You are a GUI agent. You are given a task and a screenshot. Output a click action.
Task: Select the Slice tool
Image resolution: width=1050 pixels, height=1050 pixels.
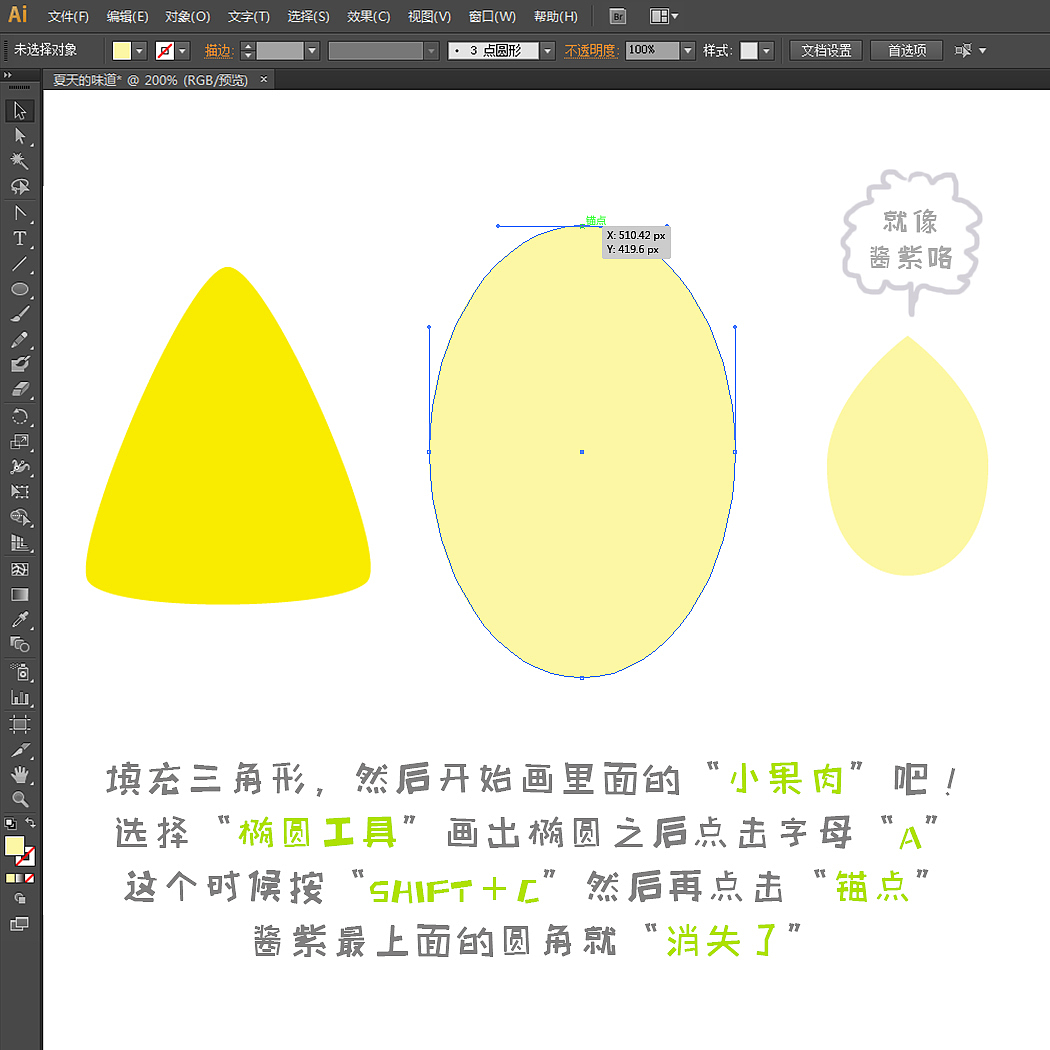click(x=19, y=749)
